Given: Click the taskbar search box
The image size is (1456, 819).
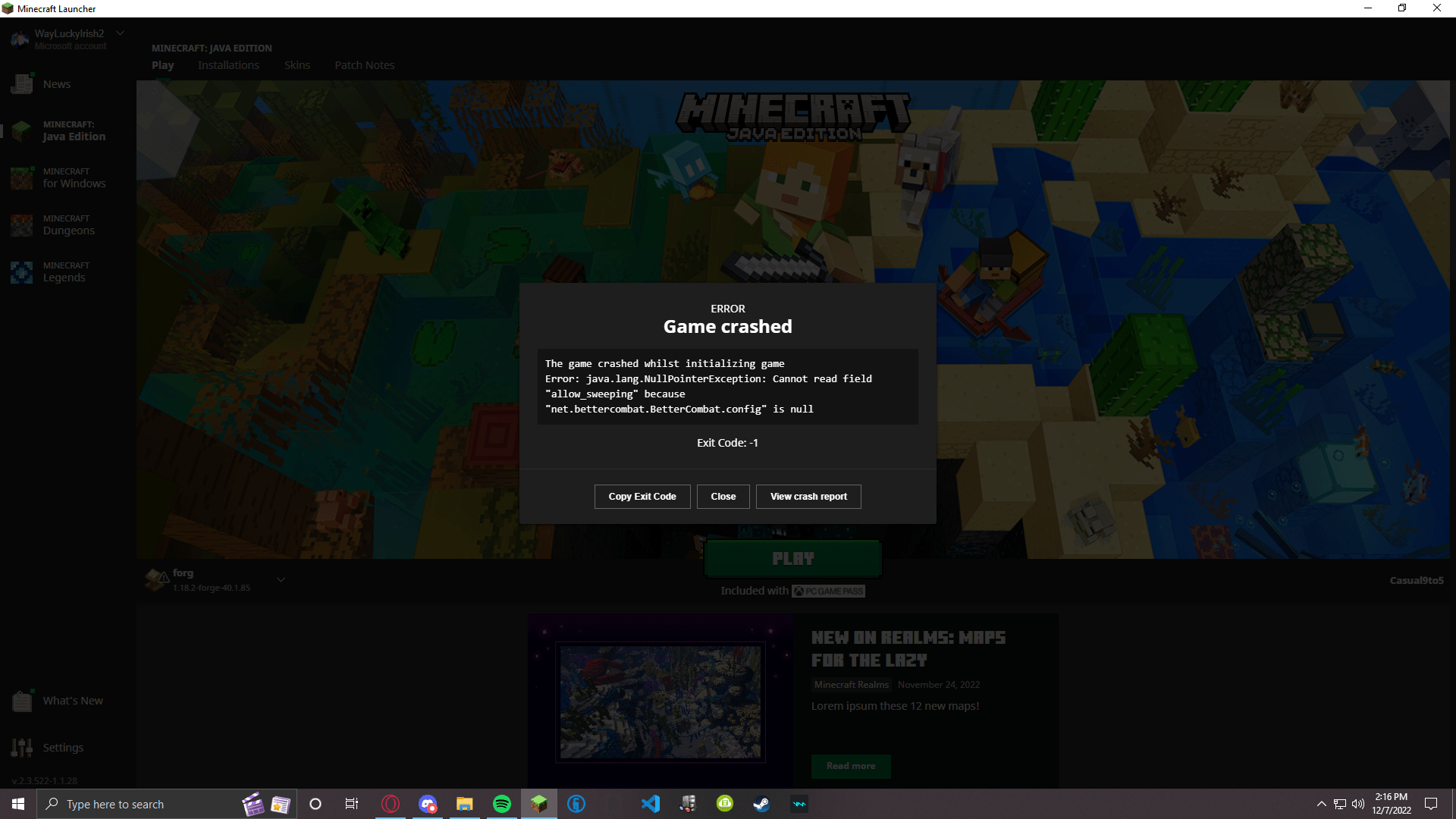Looking at the screenshot, I should point(167,804).
